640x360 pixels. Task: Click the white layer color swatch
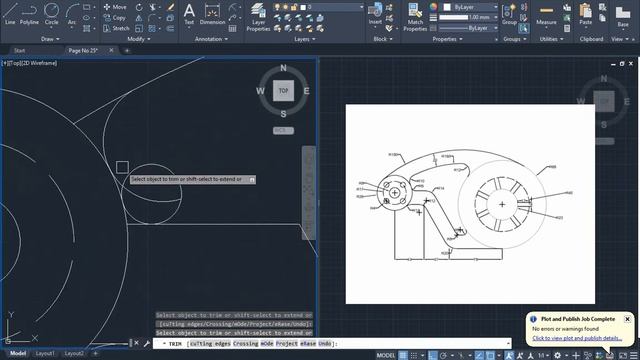pos(303,7)
